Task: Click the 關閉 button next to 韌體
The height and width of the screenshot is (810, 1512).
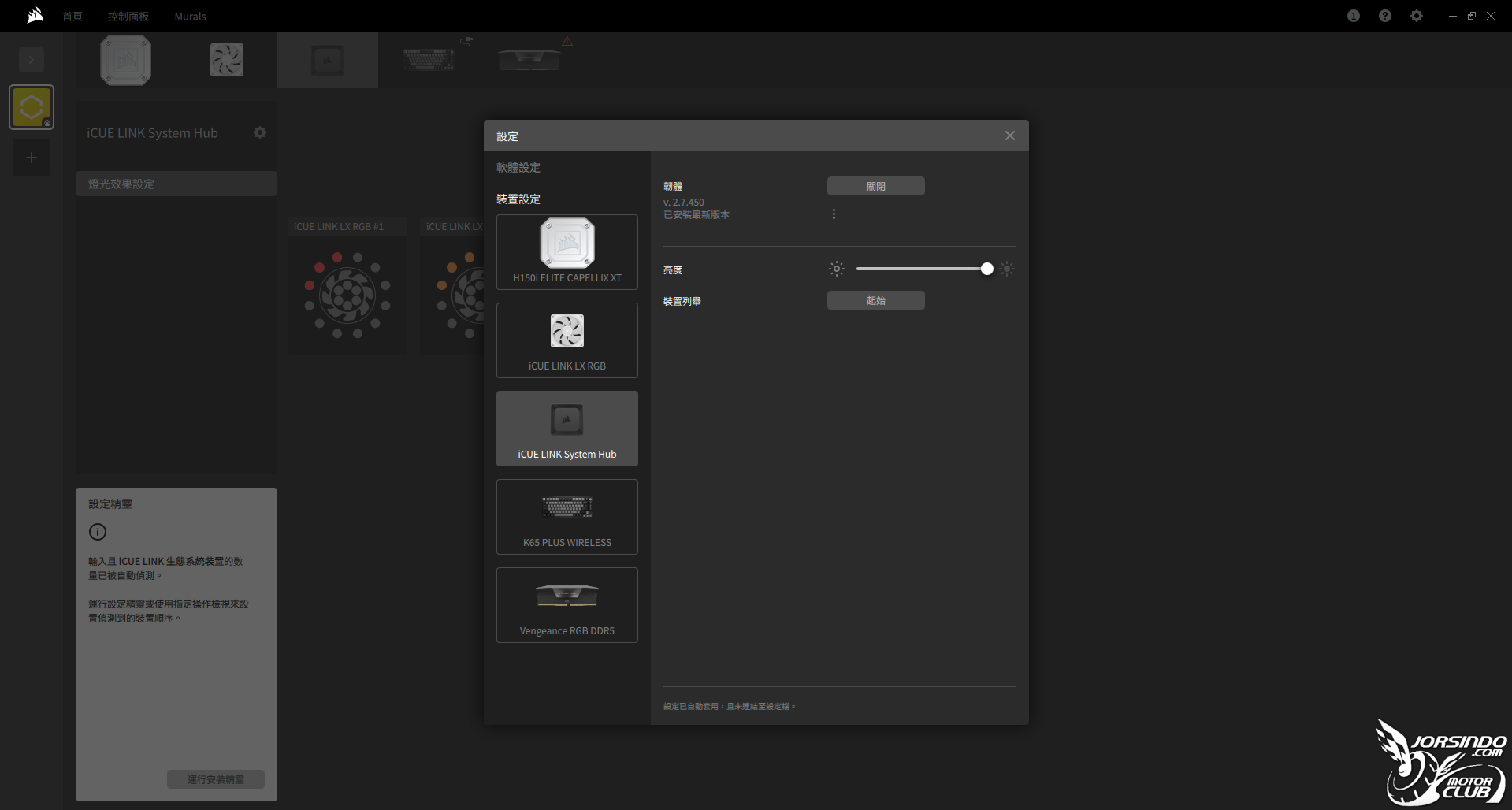Action: pyautogui.click(x=876, y=186)
